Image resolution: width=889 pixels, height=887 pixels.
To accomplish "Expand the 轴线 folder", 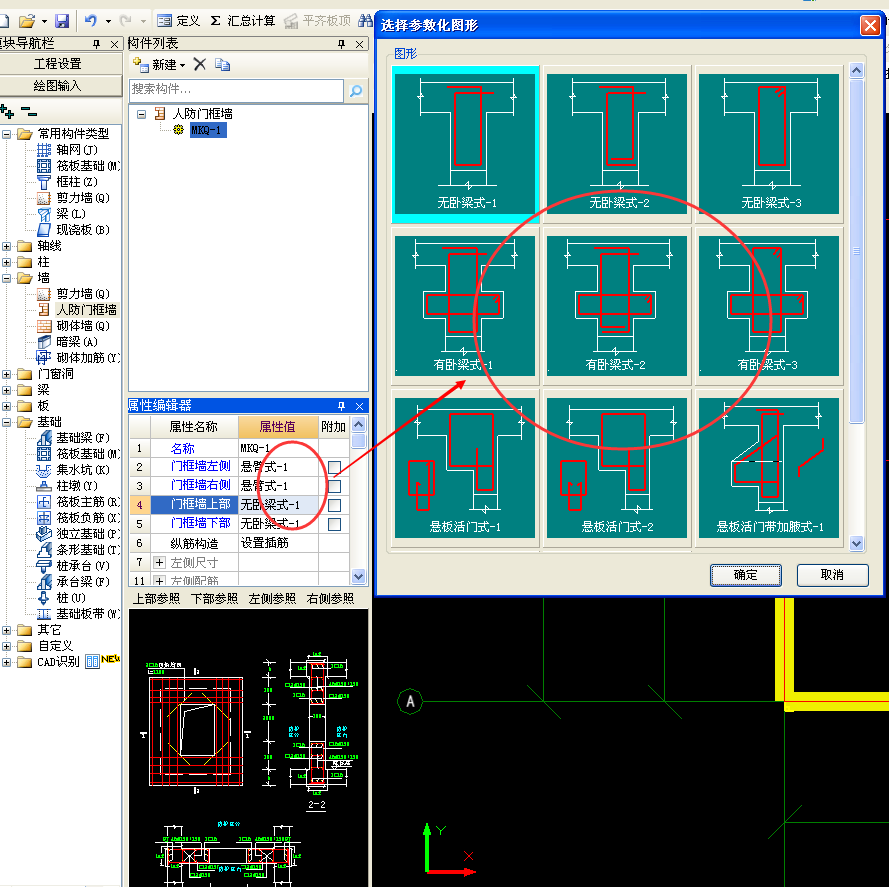I will (6, 246).
